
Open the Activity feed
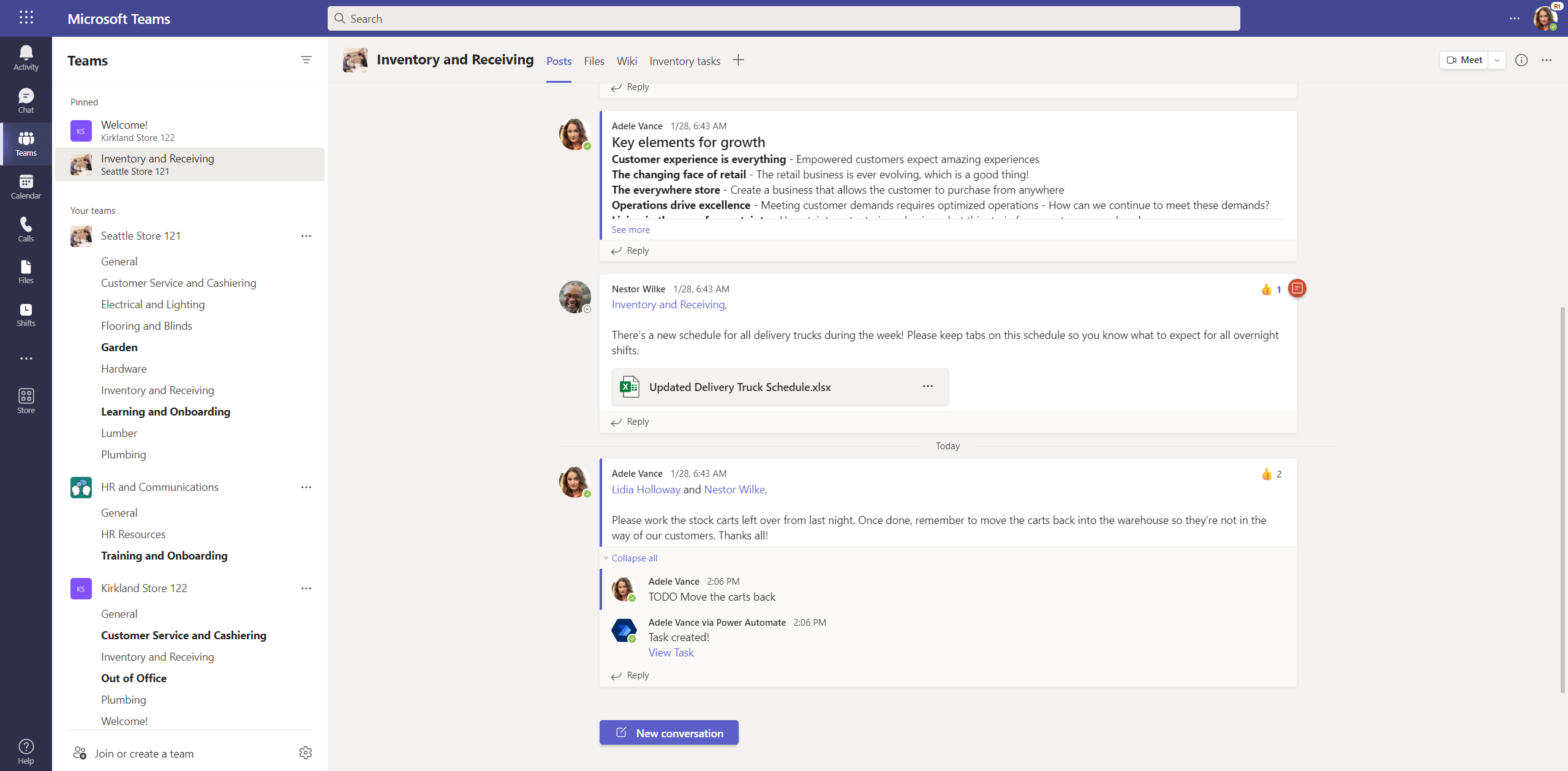[26, 56]
